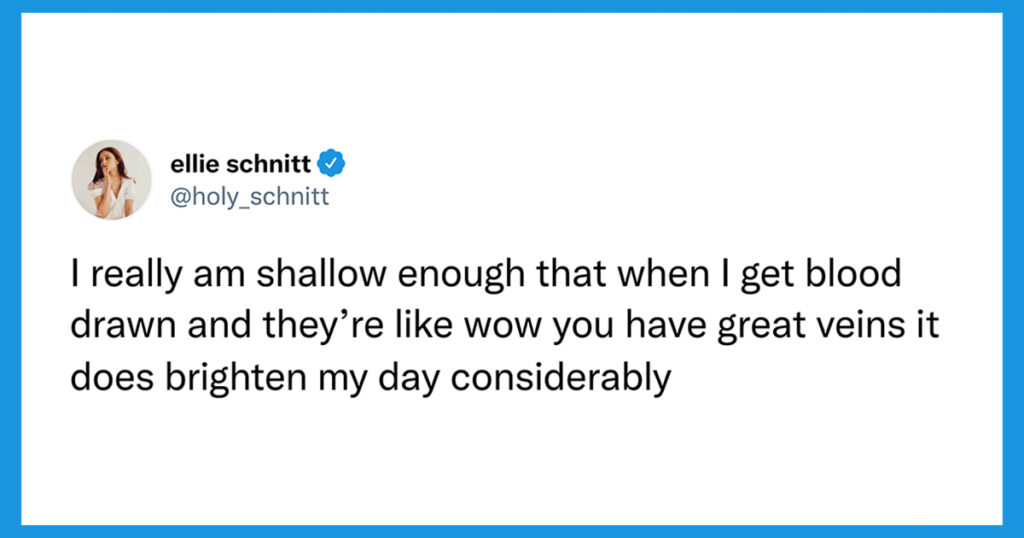Screen dimensions: 1024x538
Task: Click the word "shallow" in the tweet
Action: click(x=322, y=274)
